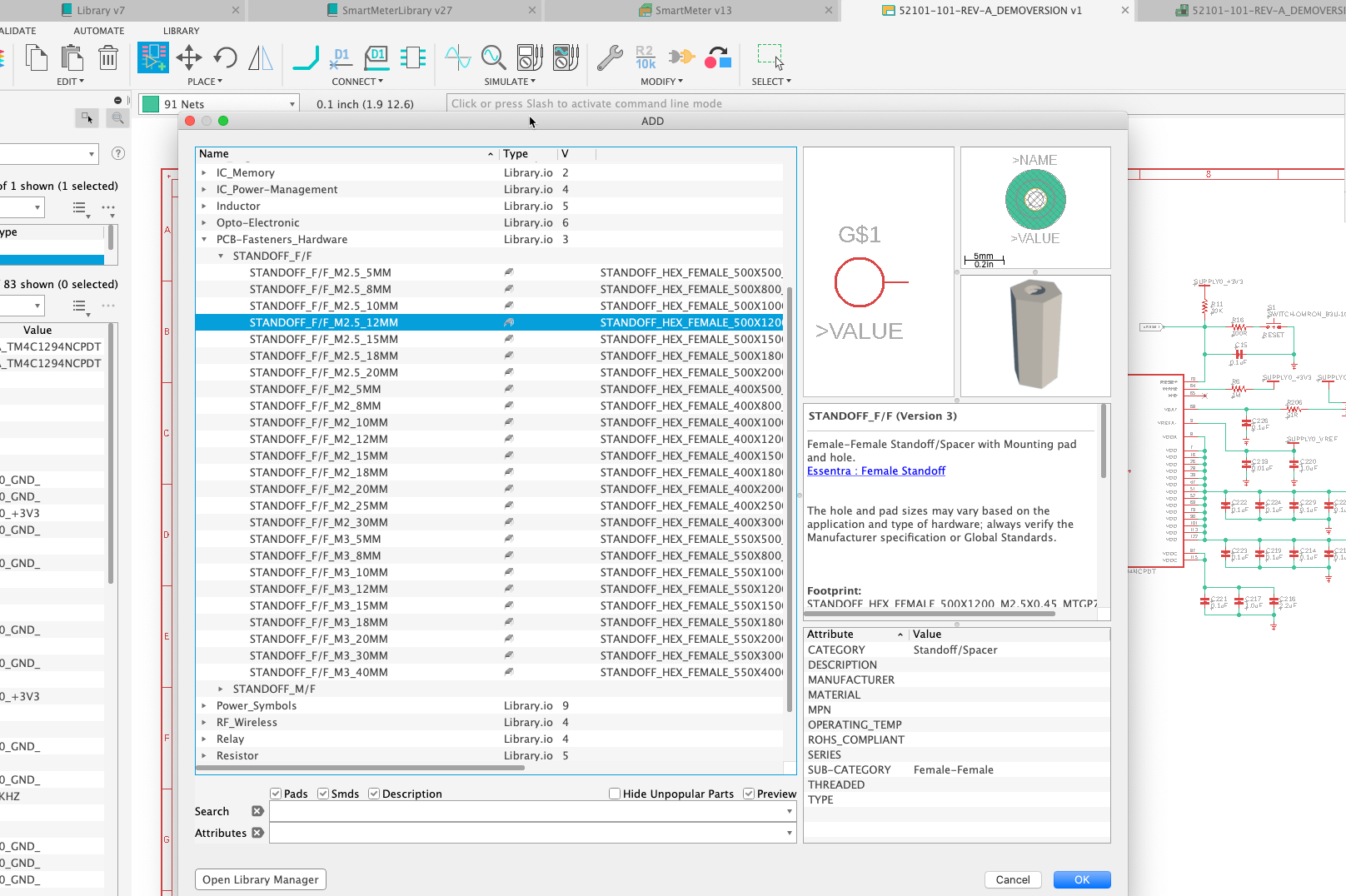The image size is (1346, 896).
Task: Select the Rotate tool
Action: [225, 57]
